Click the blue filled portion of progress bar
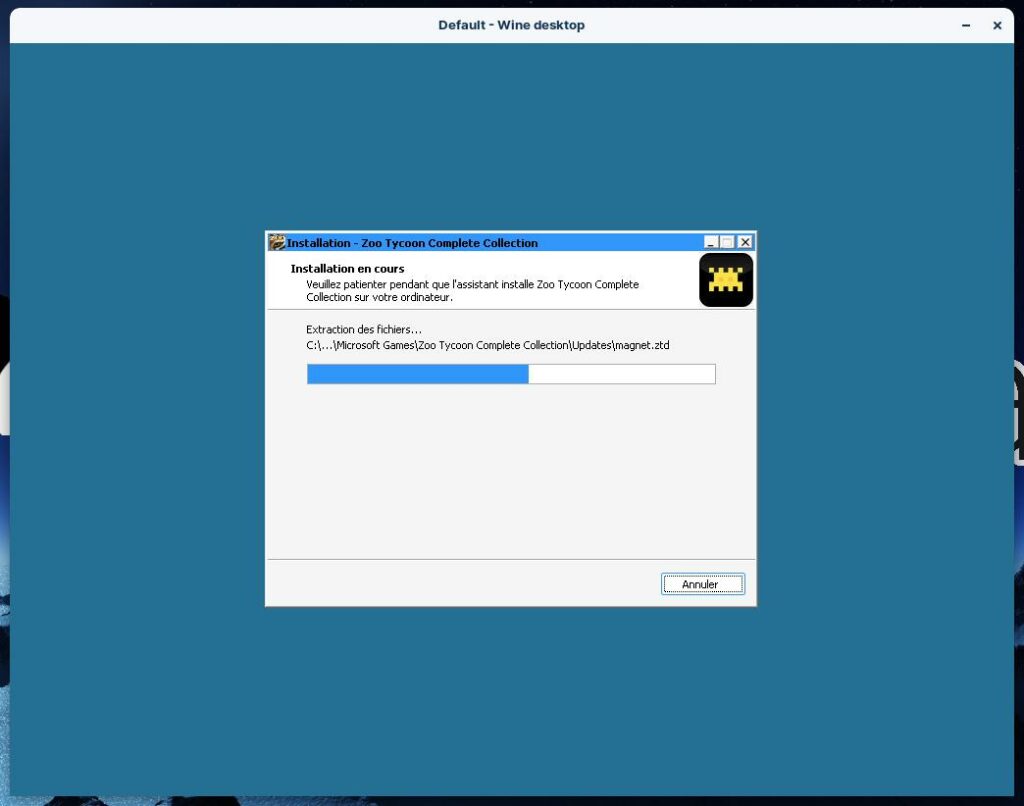 [x=417, y=374]
